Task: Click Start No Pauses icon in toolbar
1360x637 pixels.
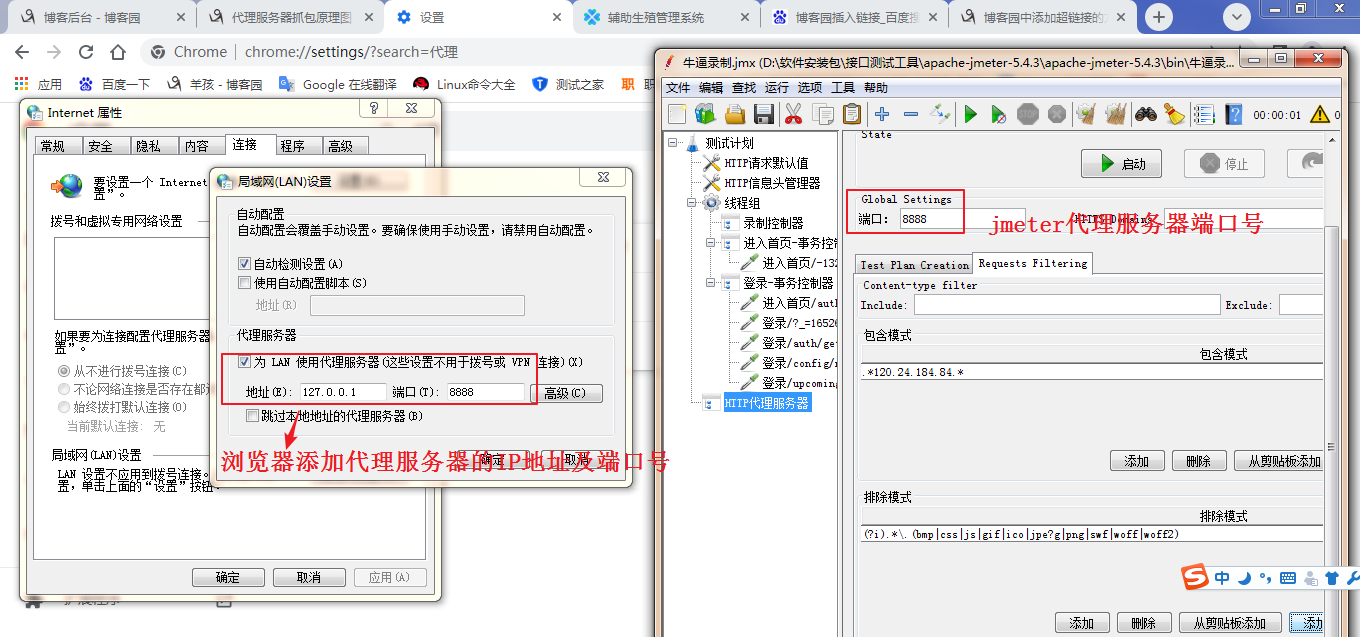Action: tap(999, 114)
